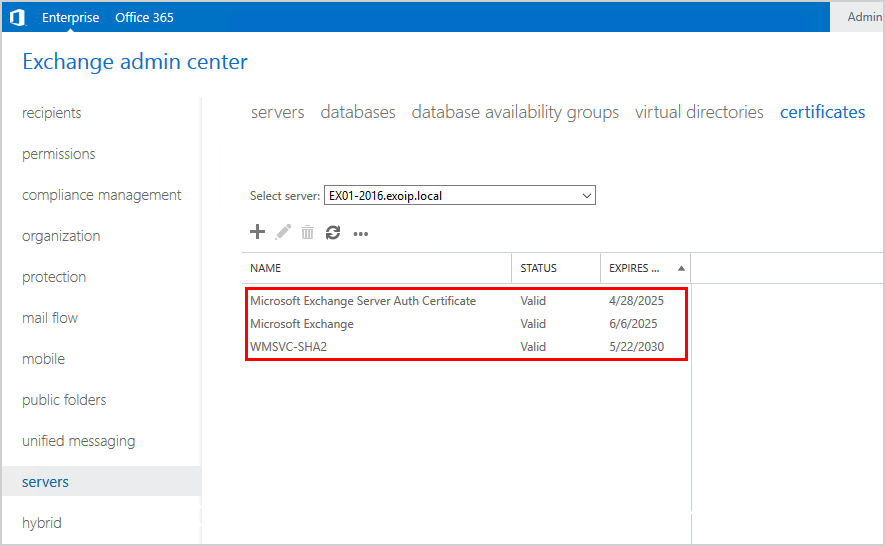This screenshot has height=546, width=885.
Task: Open organization section
Action: (x=61, y=236)
